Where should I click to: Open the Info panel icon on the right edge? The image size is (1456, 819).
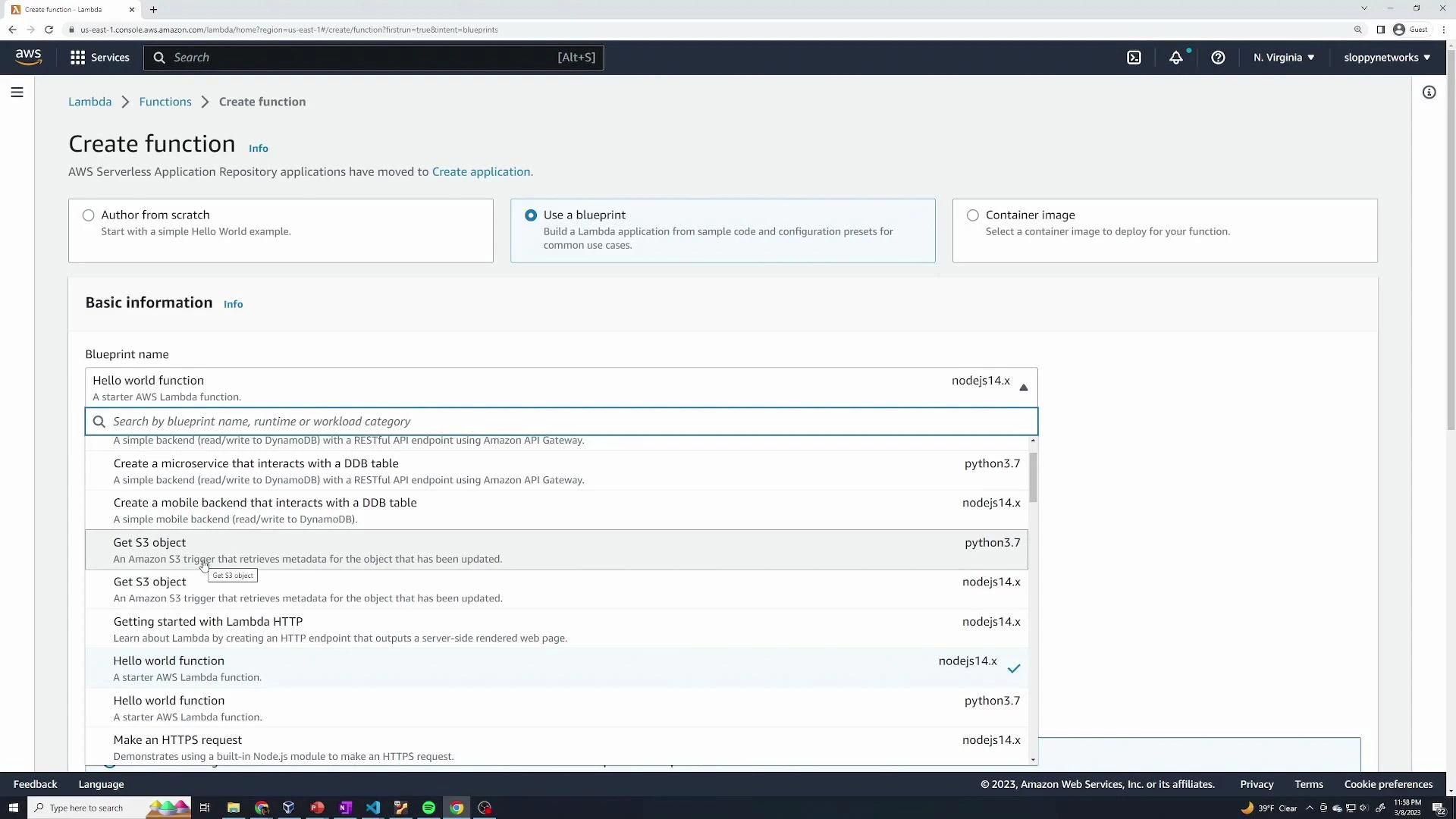(x=1429, y=92)
